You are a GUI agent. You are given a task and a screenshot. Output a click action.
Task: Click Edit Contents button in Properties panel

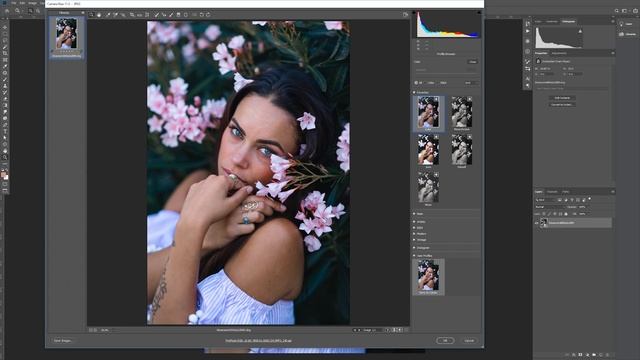coord(562,98)
